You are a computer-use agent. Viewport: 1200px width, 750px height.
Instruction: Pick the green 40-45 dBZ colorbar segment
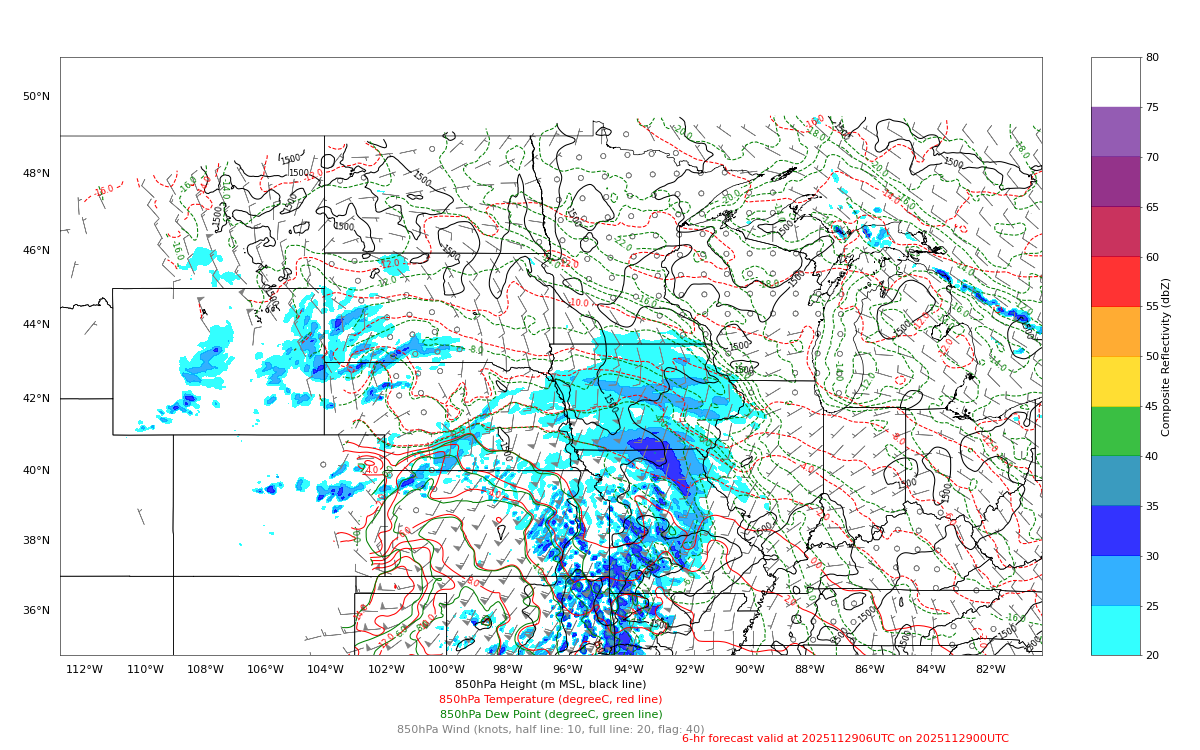1115,431
